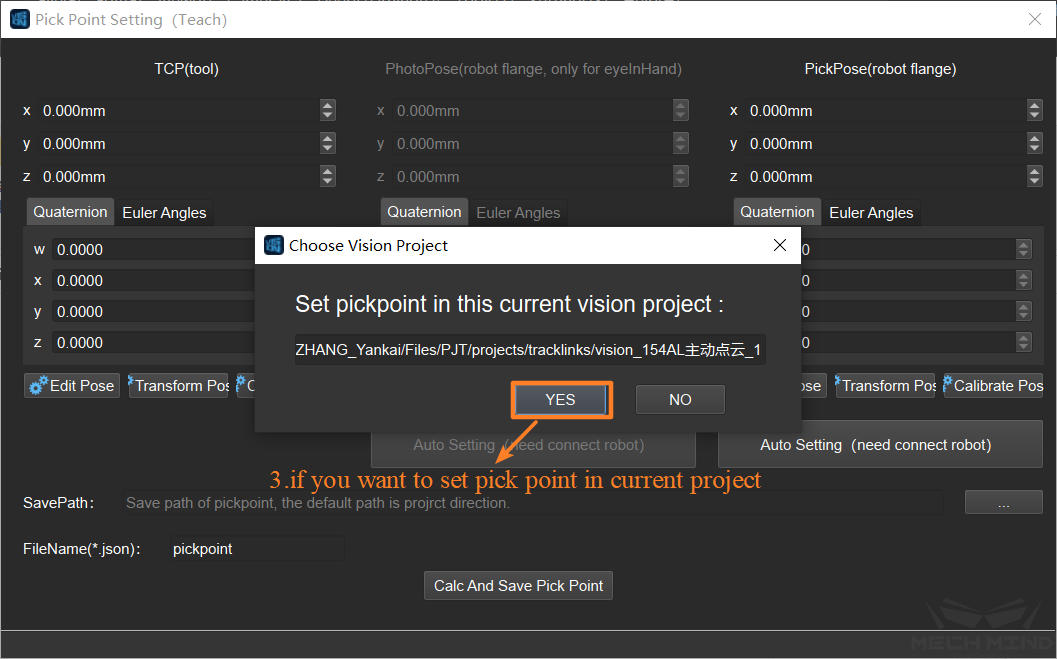Click NO in Choose Vision Project dialog
Screen dimensions: 1057x659
coord(680,400)
